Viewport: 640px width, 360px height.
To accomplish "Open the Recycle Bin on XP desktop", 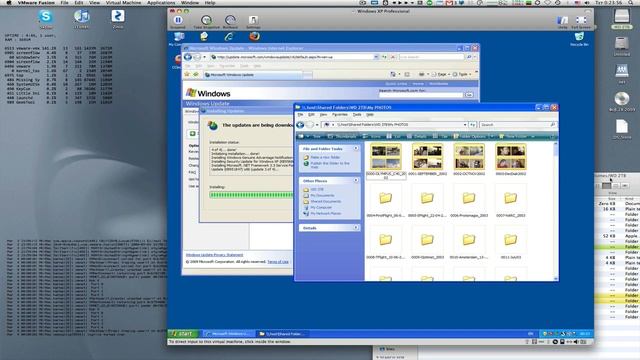I will click(x=579, y=37).
